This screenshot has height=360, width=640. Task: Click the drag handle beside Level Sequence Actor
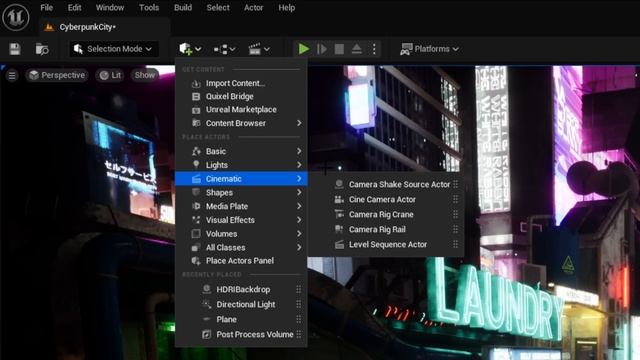coord(456,244)
